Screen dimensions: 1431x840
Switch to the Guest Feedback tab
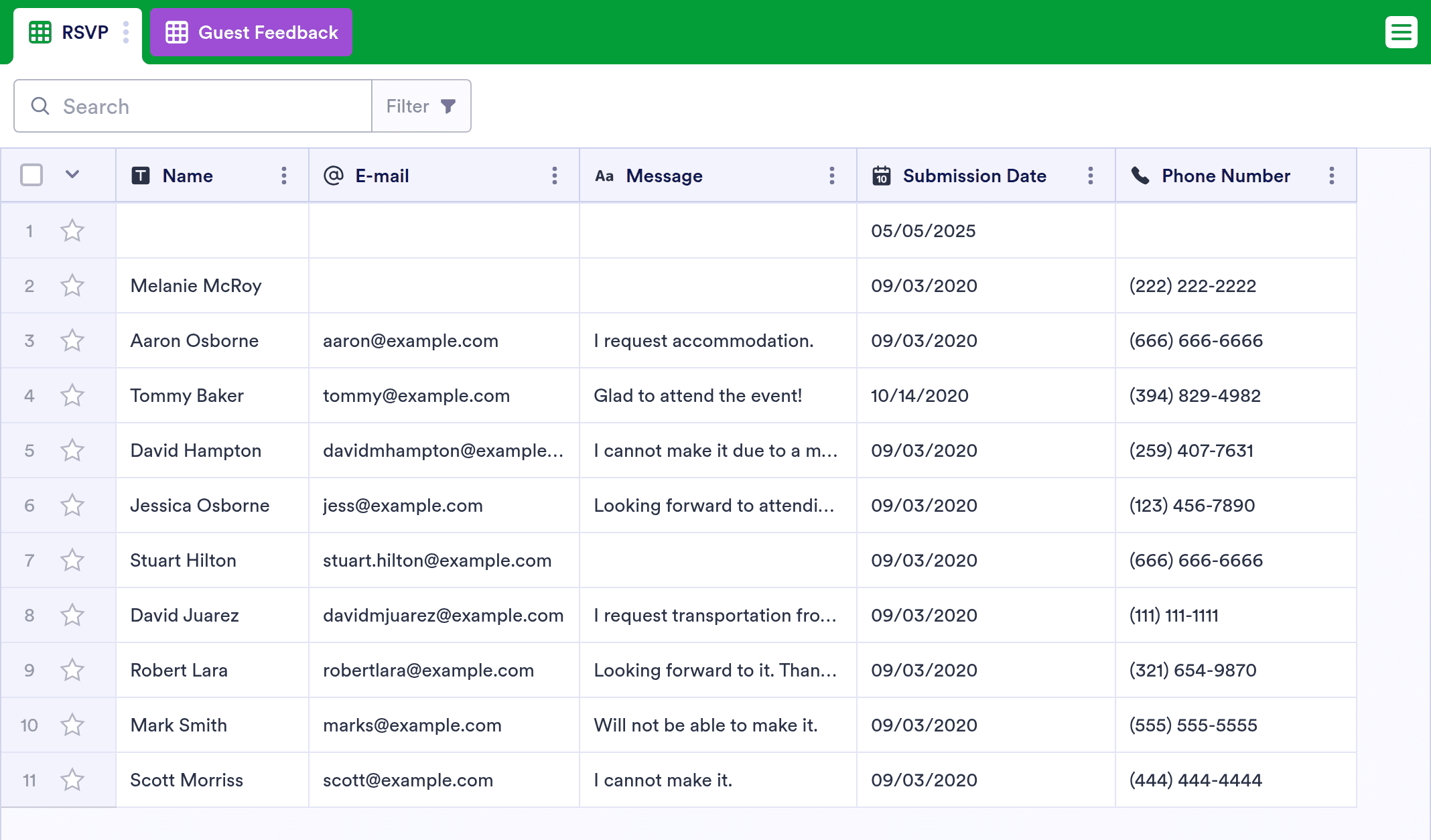(251, 32)
